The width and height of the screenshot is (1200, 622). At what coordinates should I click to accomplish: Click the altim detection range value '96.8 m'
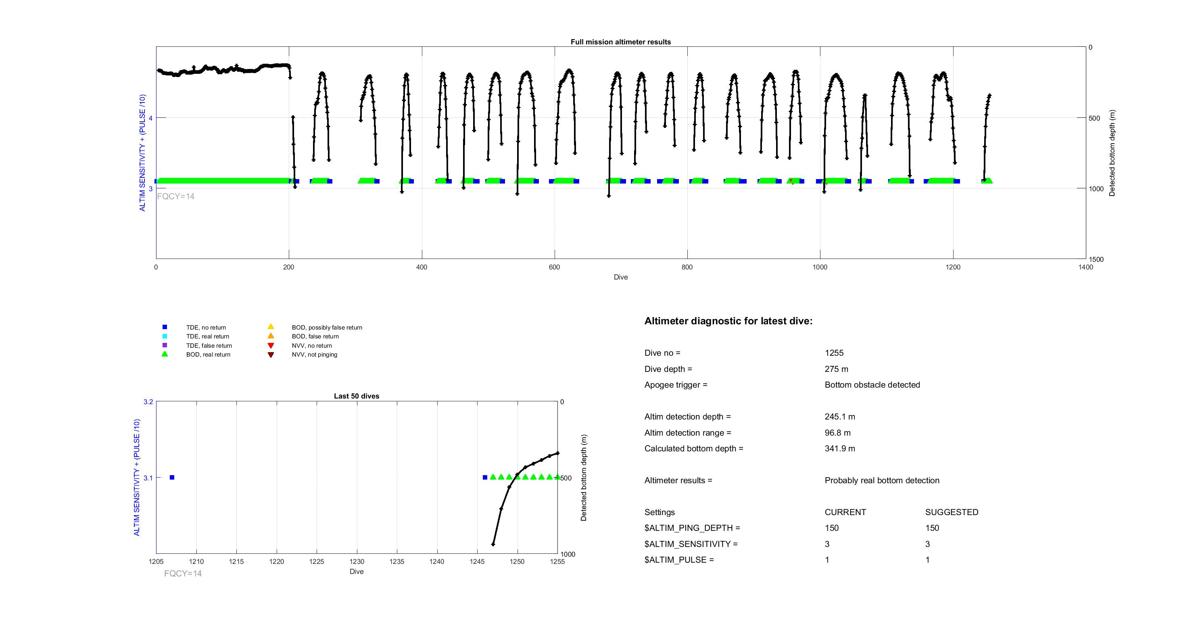click(x=838, y=433)
